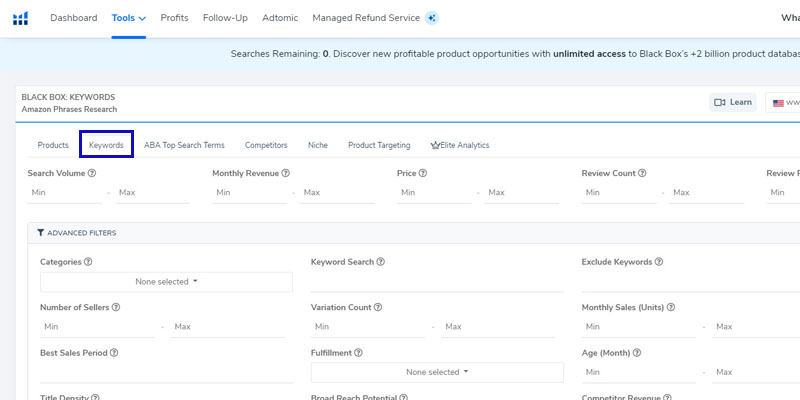Open the Tools dropdown menu
This screenshot has height=400, width=800.
click(129, 18)
